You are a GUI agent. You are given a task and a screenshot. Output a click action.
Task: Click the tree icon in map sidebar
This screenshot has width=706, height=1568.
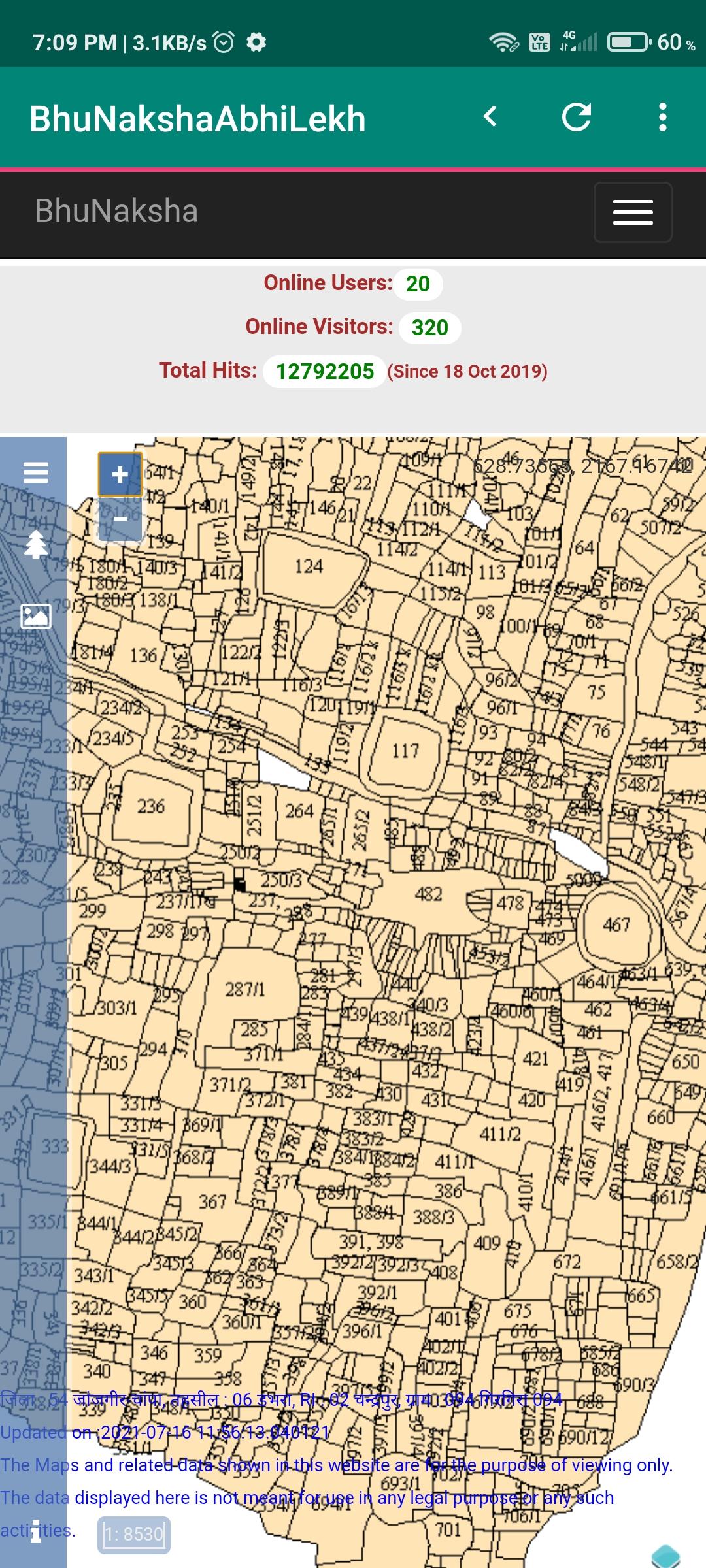[x=36, y=544]
